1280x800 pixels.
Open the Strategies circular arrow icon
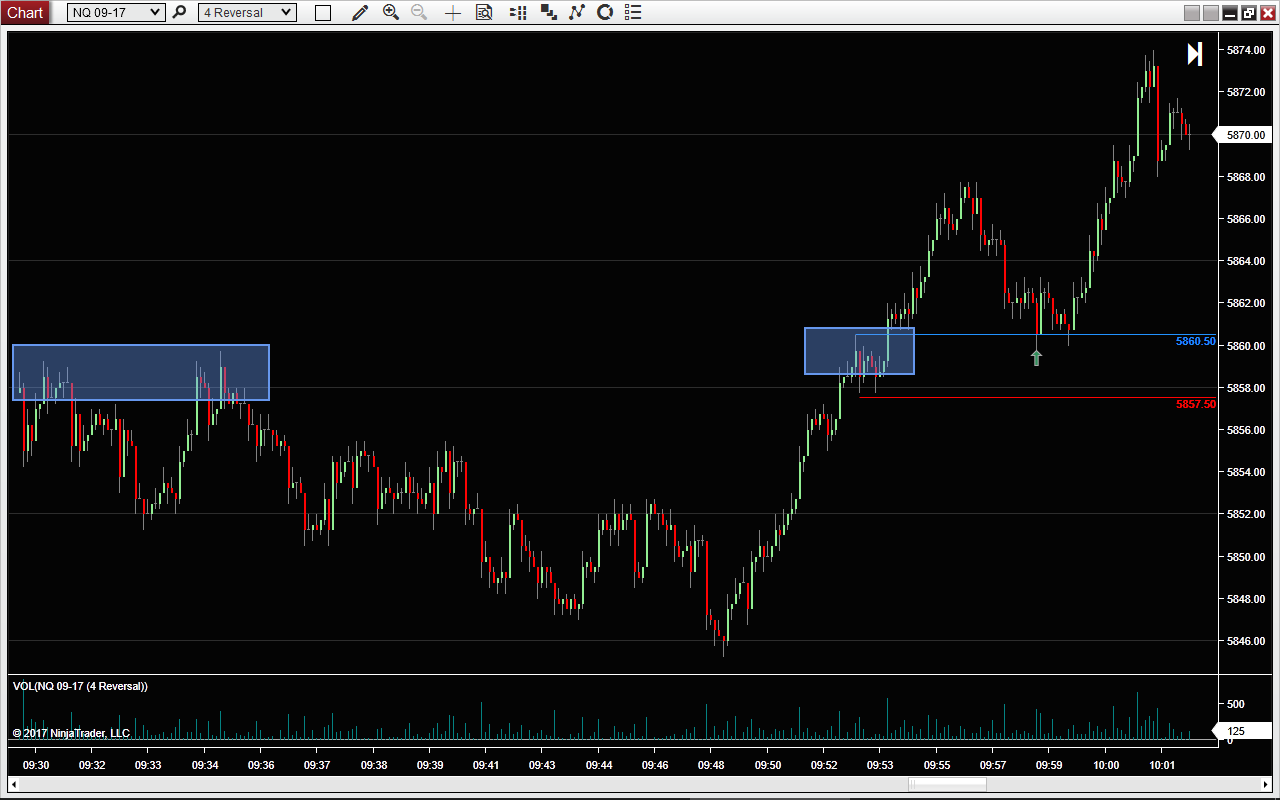click(604, 12)
